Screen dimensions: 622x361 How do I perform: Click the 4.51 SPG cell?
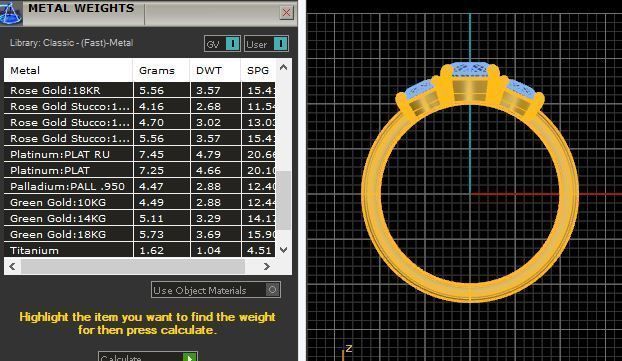point(258,250)
